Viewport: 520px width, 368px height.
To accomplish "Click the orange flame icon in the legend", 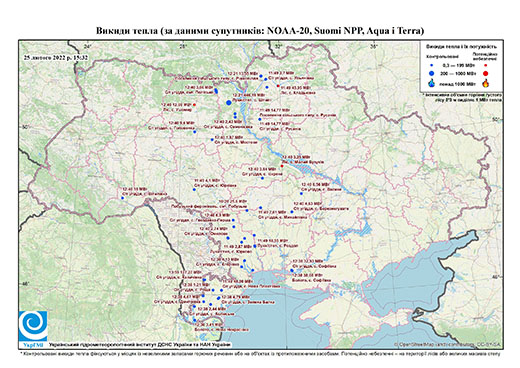I will click(486, 83).
